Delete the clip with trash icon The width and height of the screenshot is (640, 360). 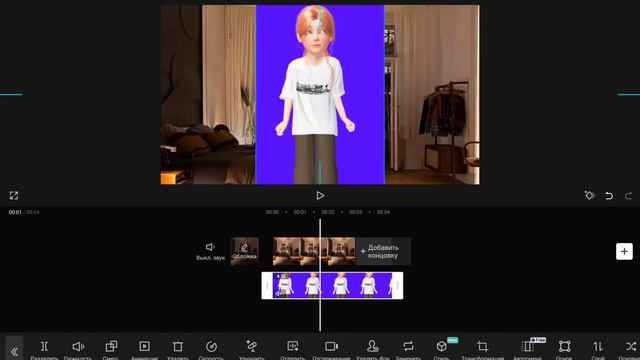tap(178, 349)
